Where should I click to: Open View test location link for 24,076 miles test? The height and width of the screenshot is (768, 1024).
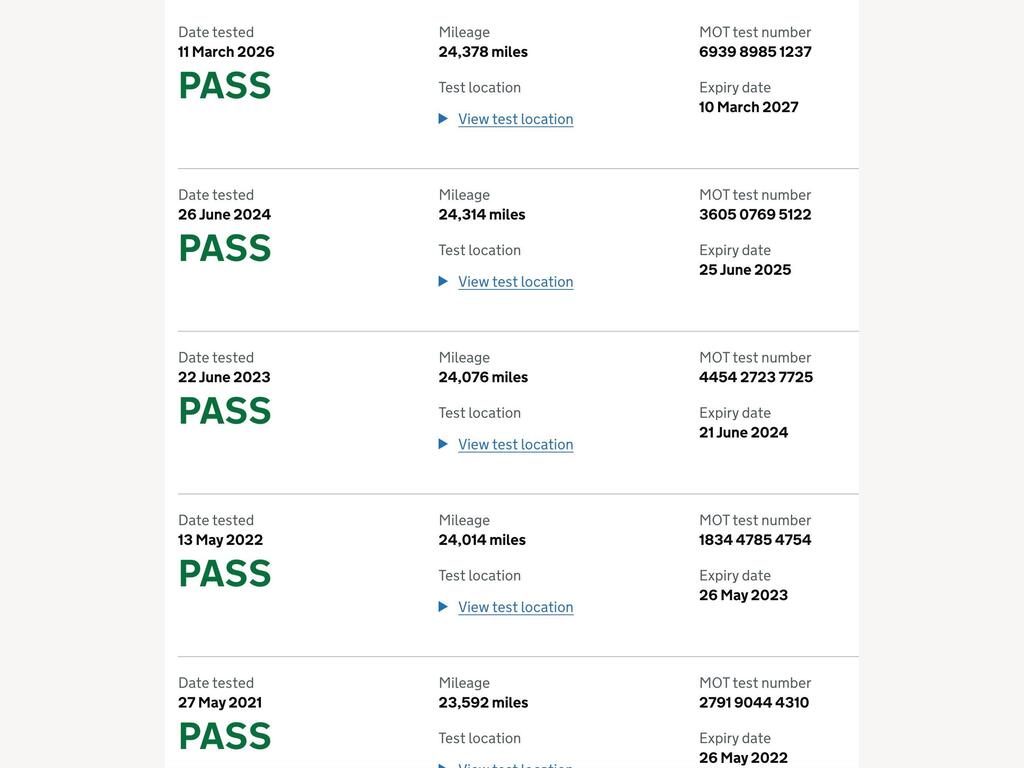(515, 444)
